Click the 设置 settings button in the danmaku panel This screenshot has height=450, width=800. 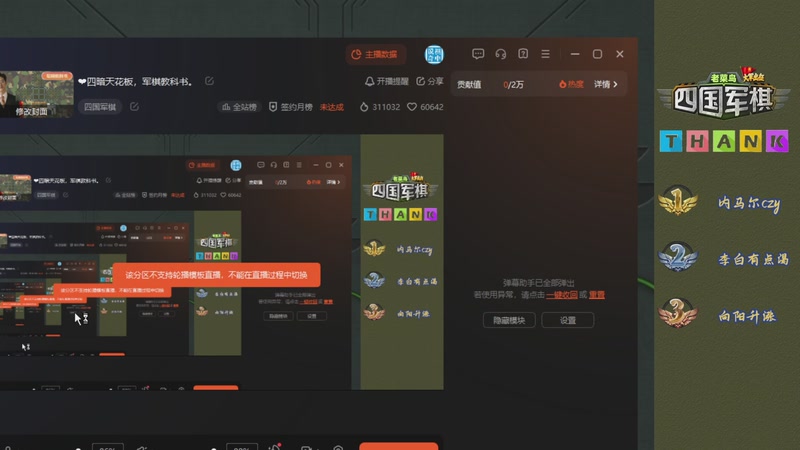[568, 320]
